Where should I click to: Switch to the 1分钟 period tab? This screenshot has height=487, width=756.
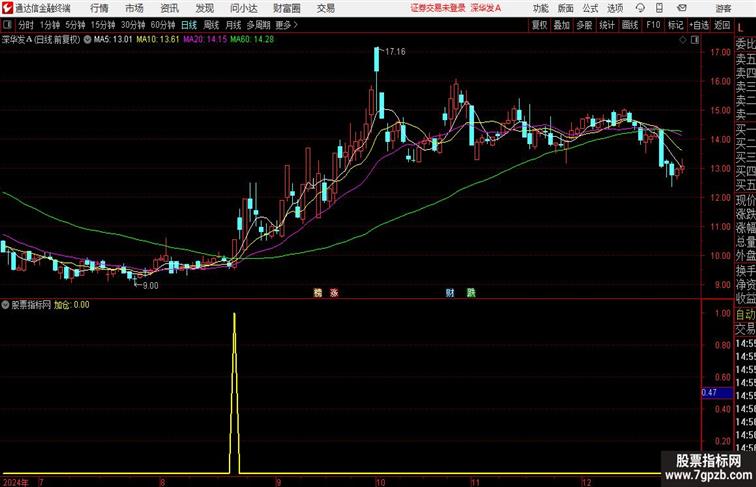[50, 25]
